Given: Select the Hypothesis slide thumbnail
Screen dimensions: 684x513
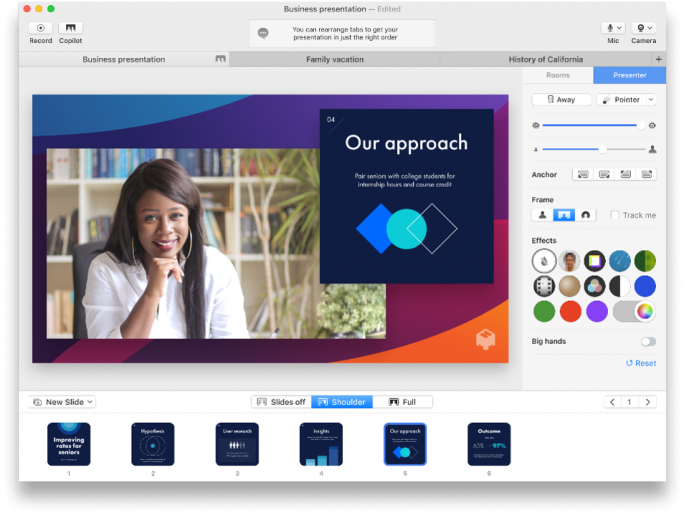Looking at the screenshot, I should pyautogui.click(x=153, y=444).
